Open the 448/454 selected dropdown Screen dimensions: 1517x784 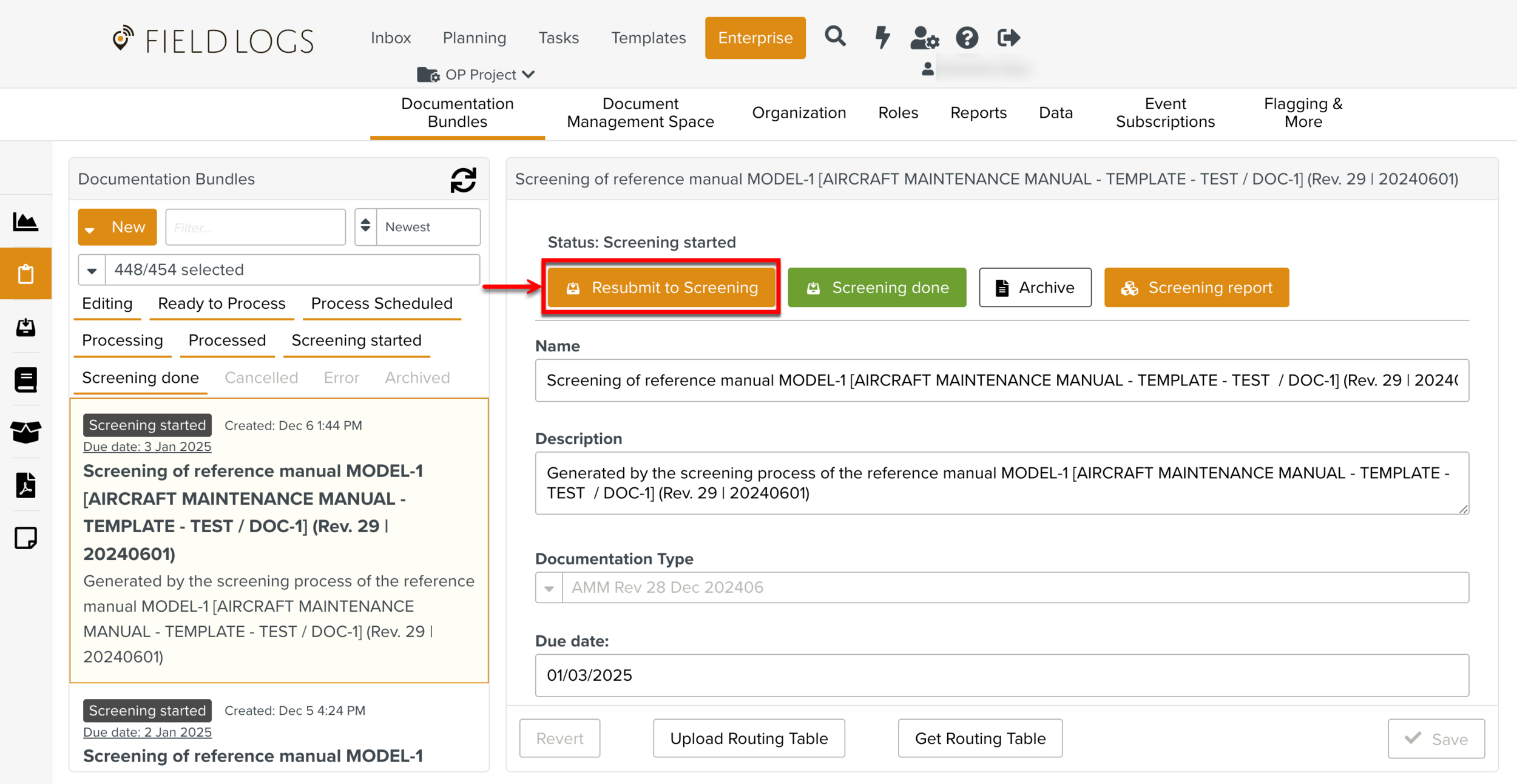(92, 270)
